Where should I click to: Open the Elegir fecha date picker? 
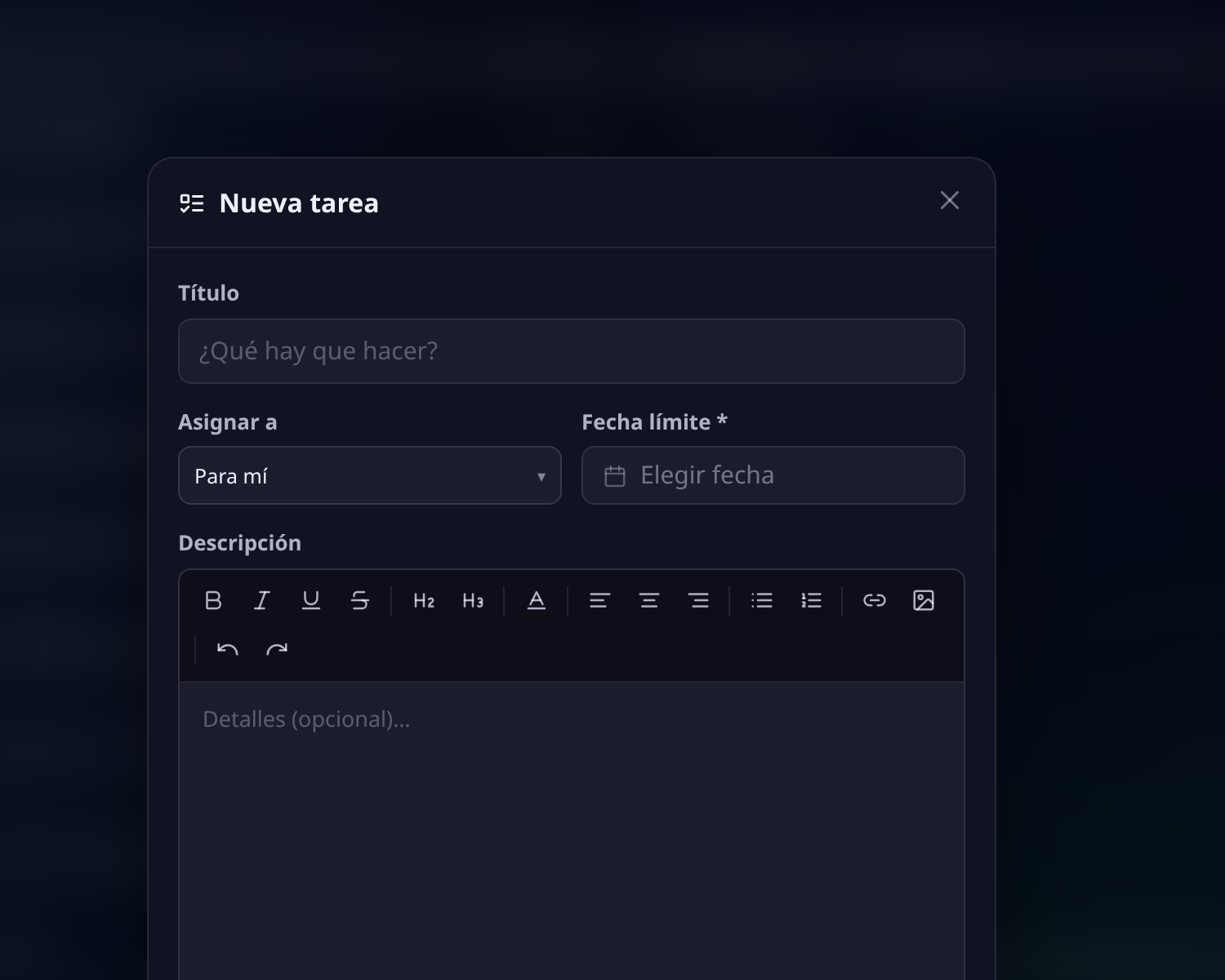[773, 475]
